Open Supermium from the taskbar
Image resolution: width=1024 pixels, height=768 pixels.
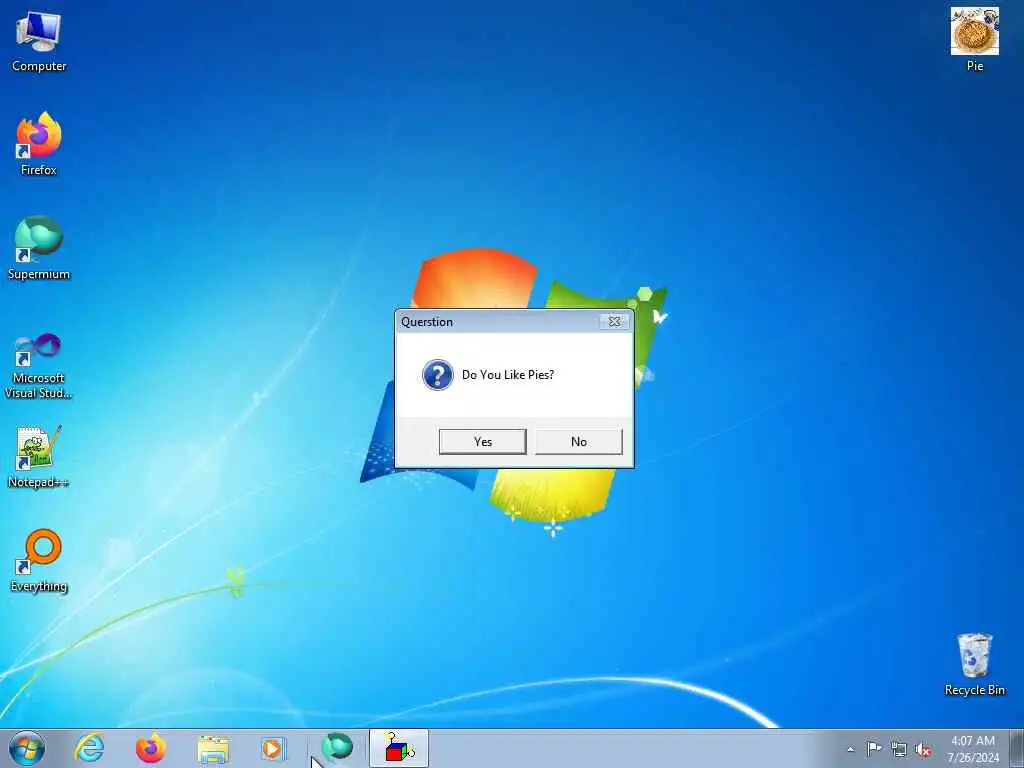337,747
